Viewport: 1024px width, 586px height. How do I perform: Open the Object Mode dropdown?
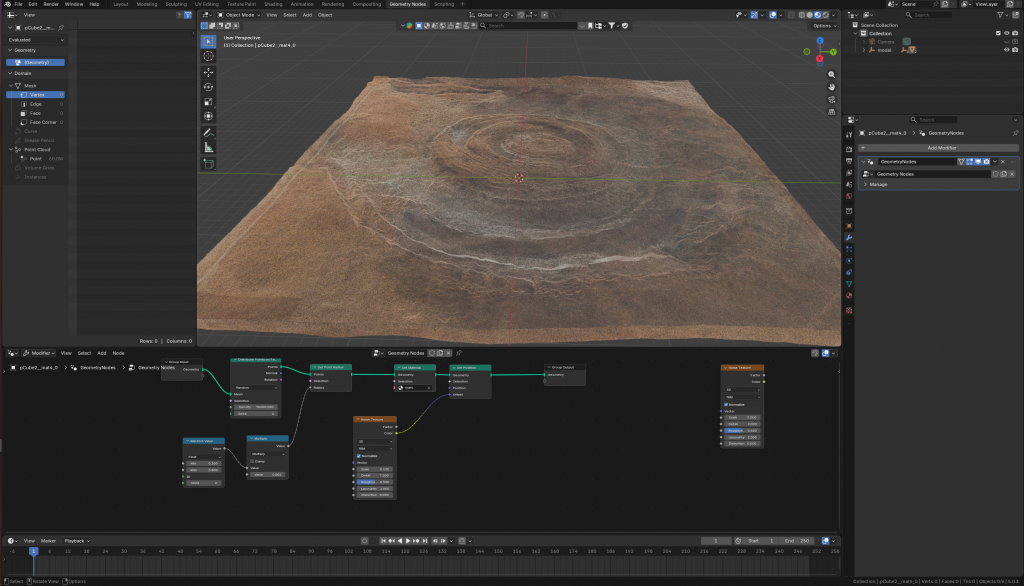point(238,15)
